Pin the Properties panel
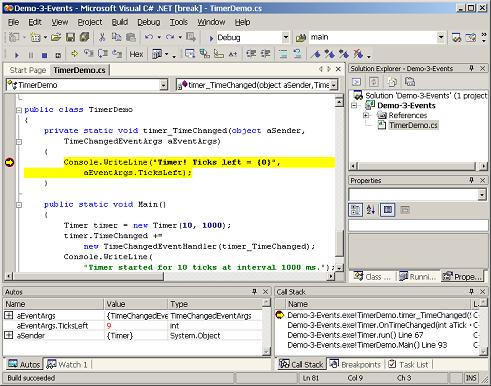The image size is (491, 386). click(x=471, y=180)
